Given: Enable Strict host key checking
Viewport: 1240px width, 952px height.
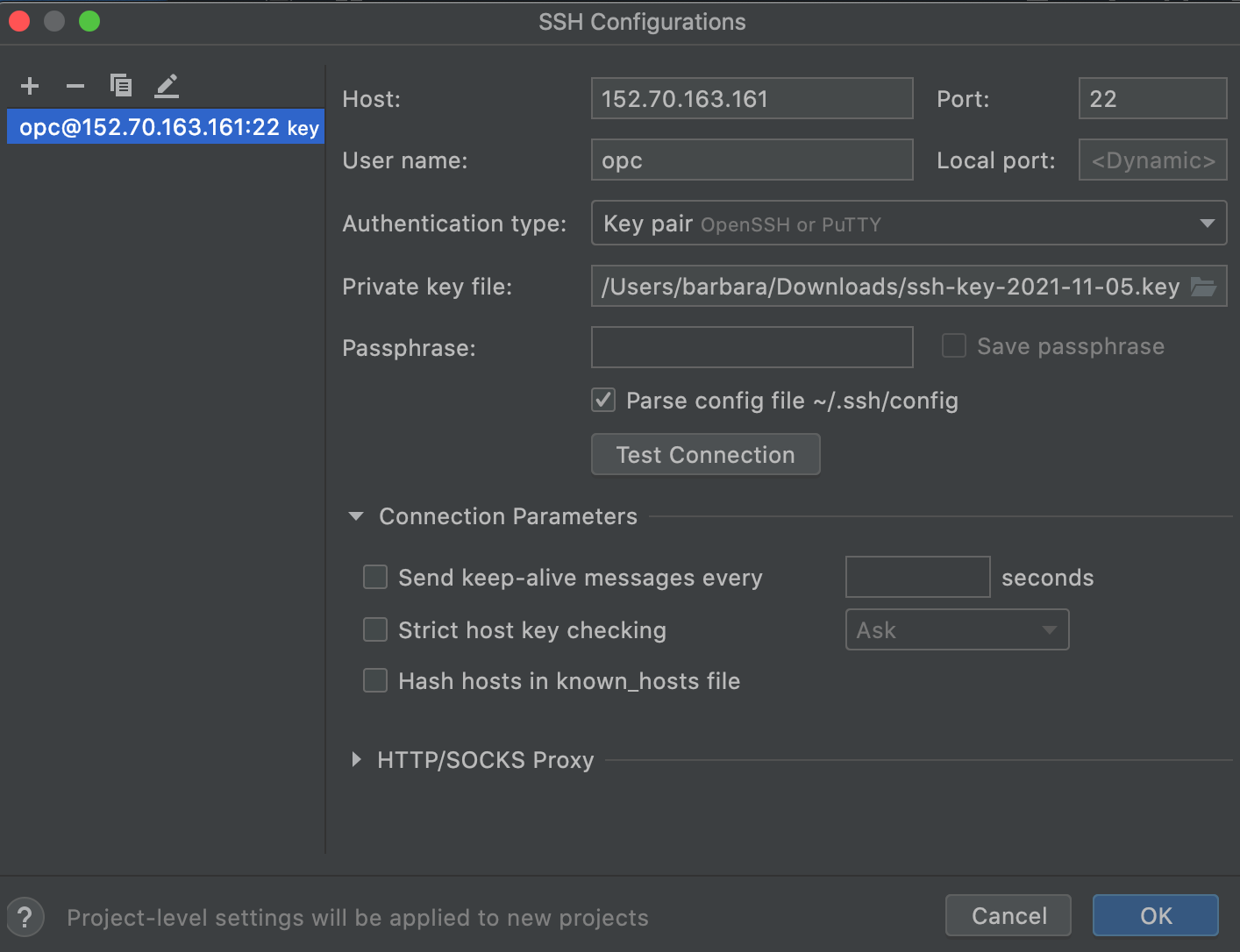Looking at the screenshot, I should click(375, 629).
